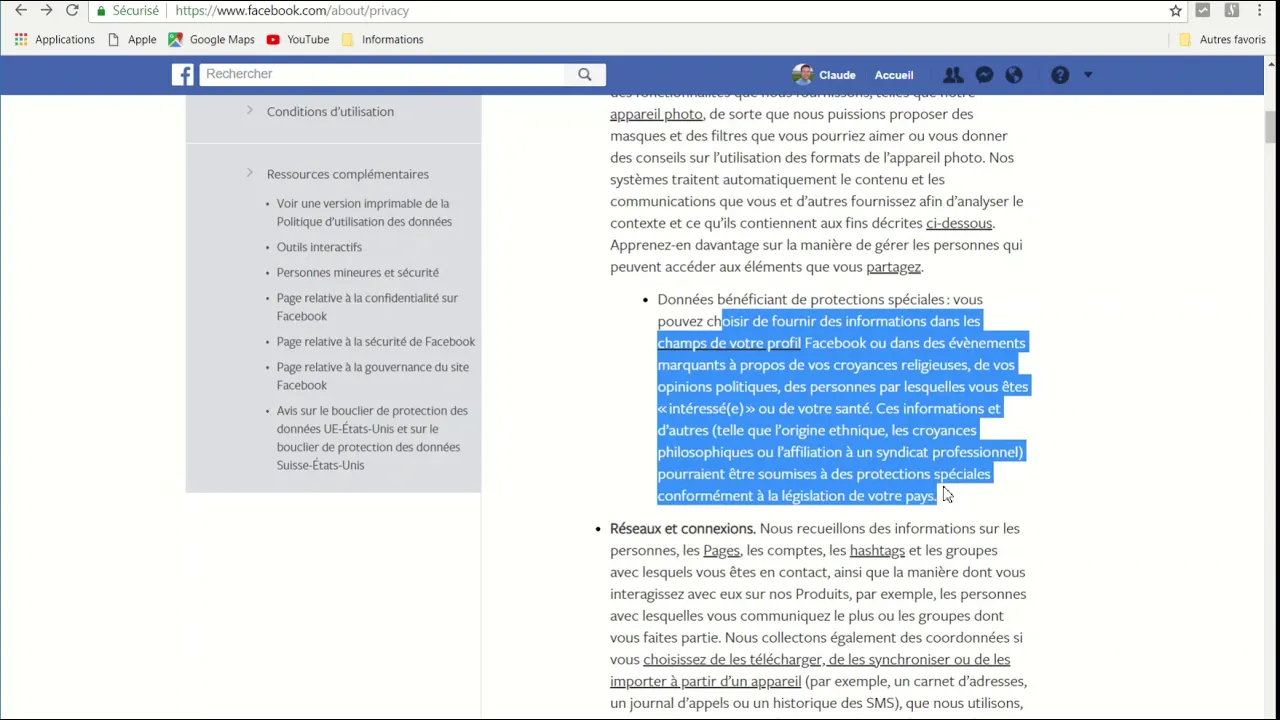Screen dimensions: 1280x720
Task: Click the browser forward arrow
Action: (46, 10)
